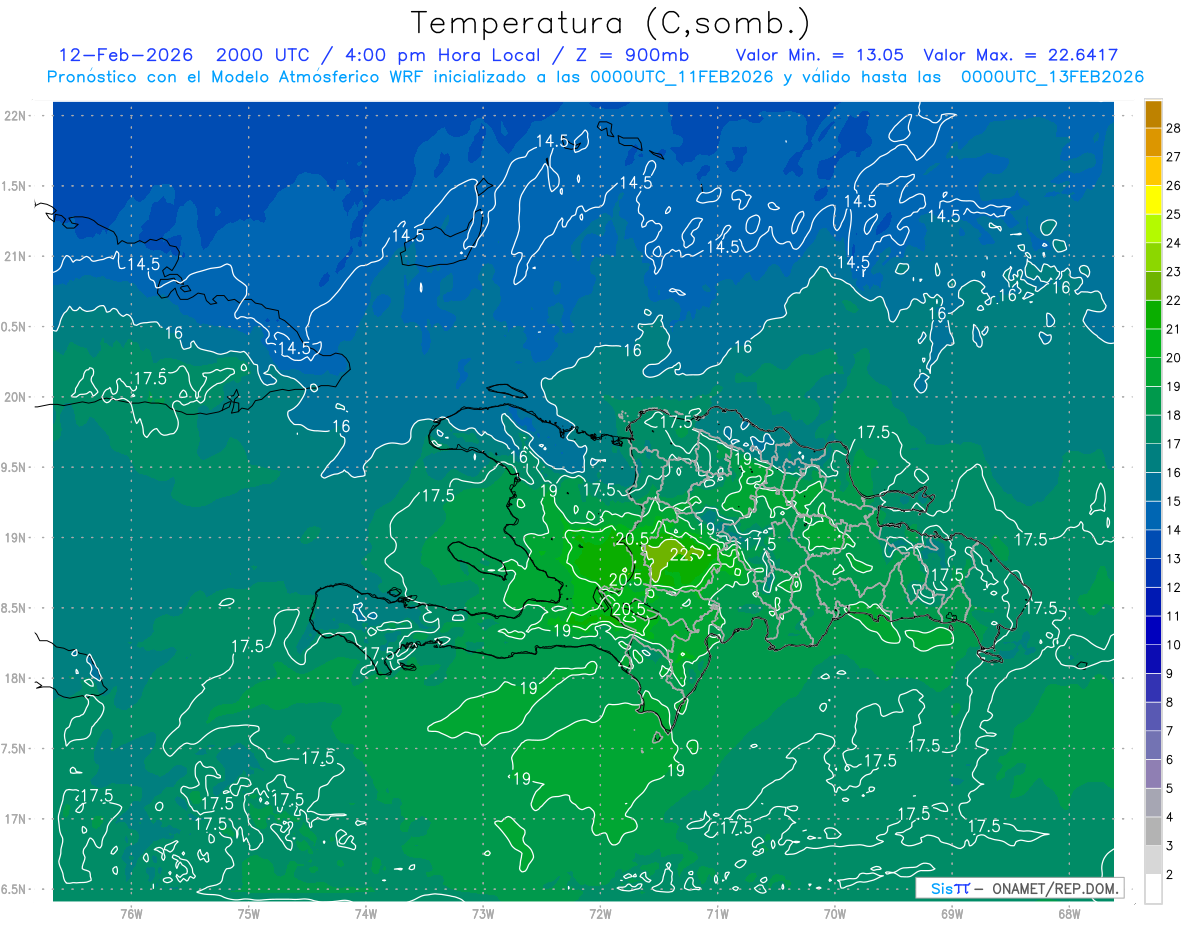
Task: Click the '76W' longitude axis label
Action: pyautogui.click(x=131, y=914)
